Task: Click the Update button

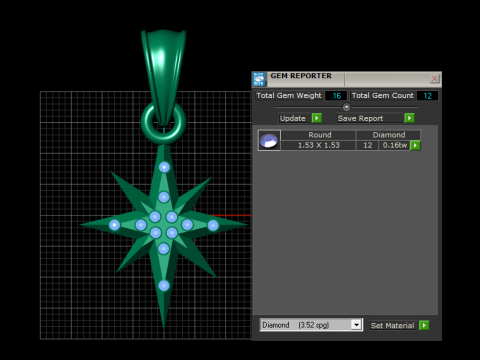Action: point(295,118)
